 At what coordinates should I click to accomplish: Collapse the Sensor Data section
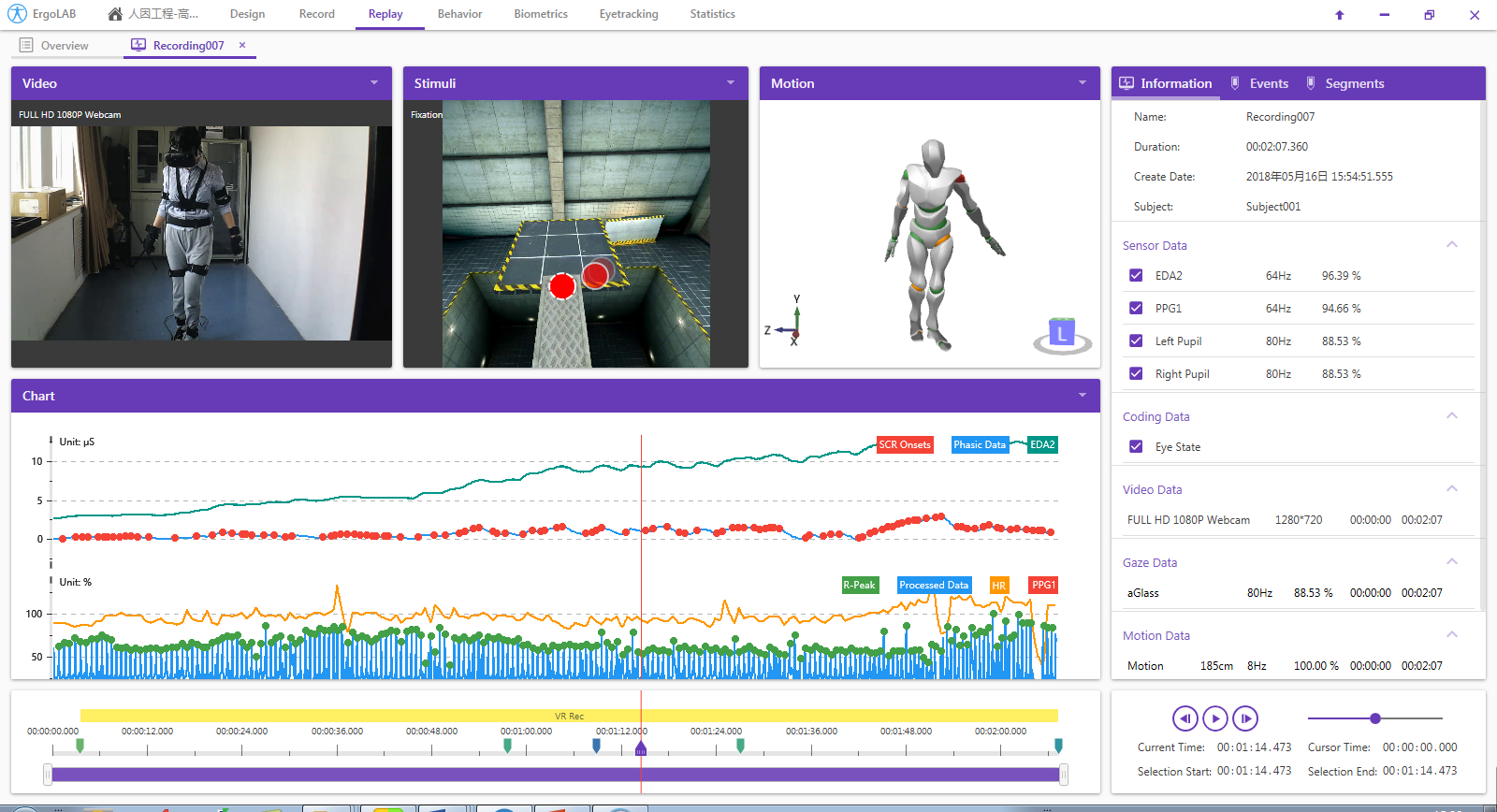[1452, 245]
